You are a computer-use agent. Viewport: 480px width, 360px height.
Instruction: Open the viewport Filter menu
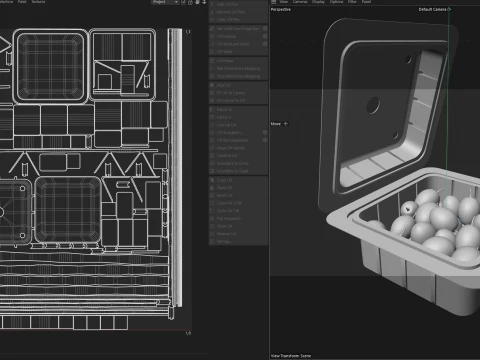(352, 2)
